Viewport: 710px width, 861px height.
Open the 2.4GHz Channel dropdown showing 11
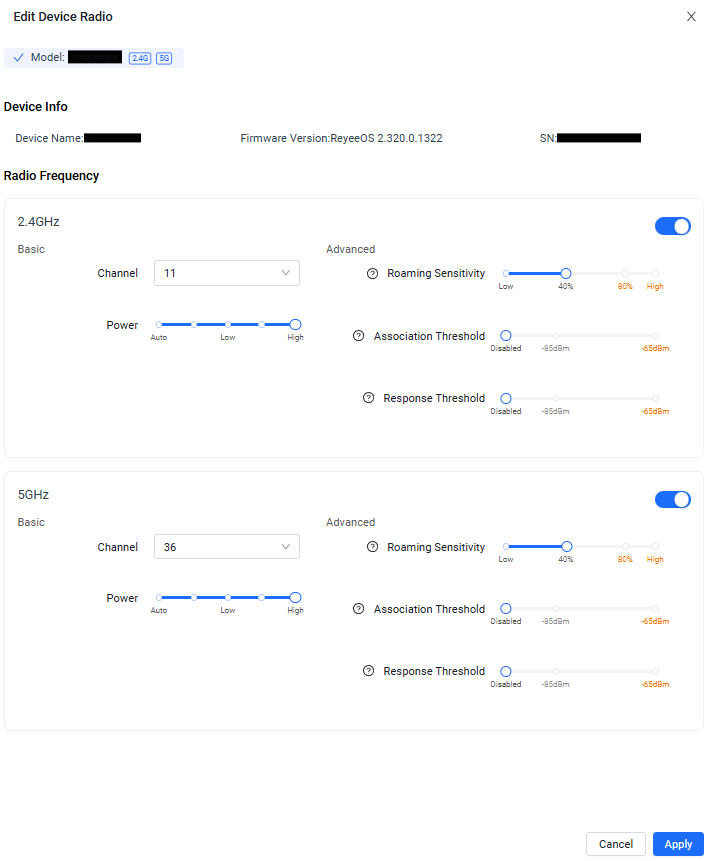(x=227, y=273)
